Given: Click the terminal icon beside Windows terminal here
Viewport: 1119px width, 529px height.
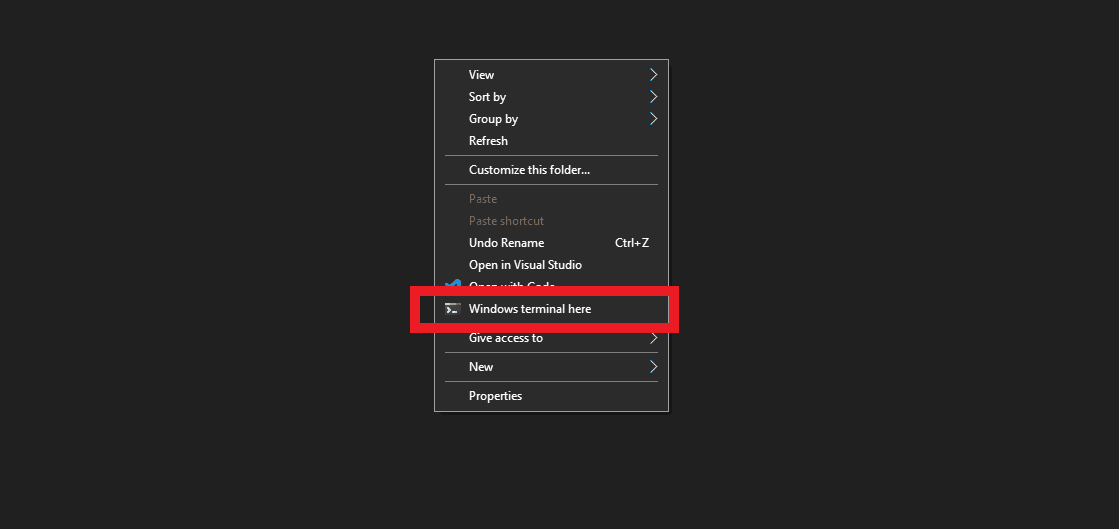Looking at the screenshot, I should click(x=453, y=309).
